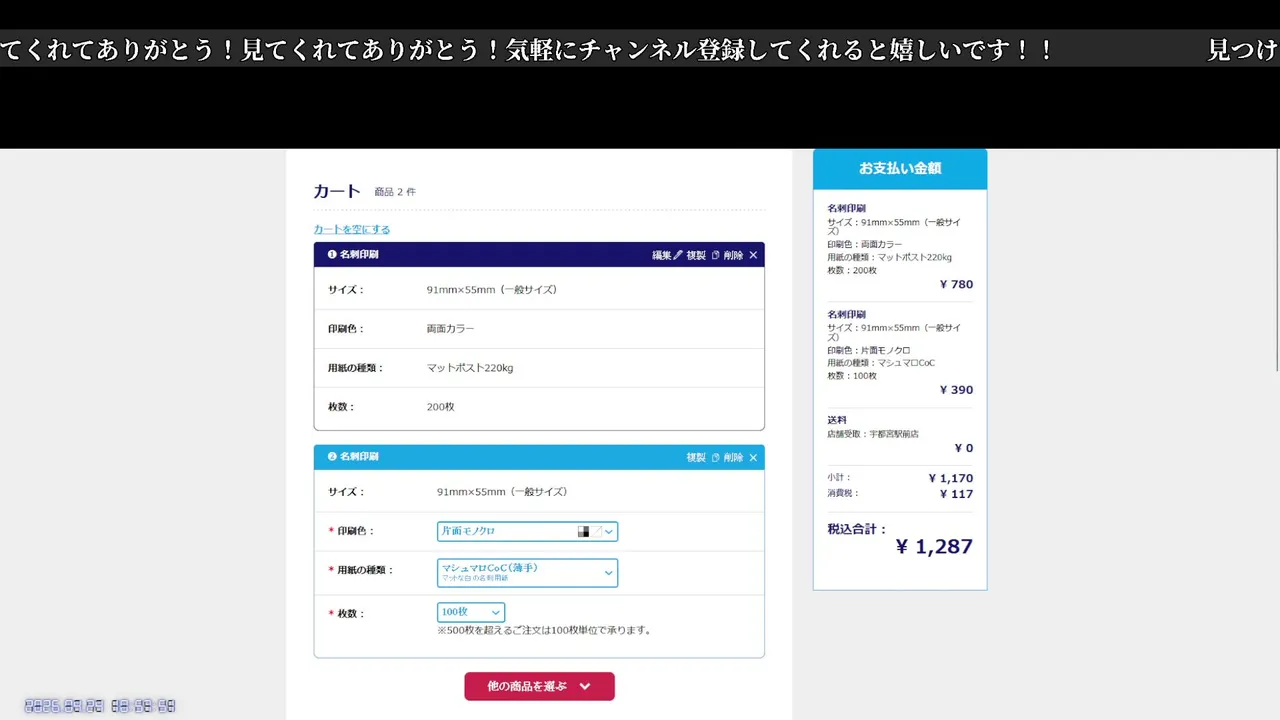Open the 枚数 dropdown showing 100枚
The height and width of the screenshot is (720, 1280).
(470, 612)
